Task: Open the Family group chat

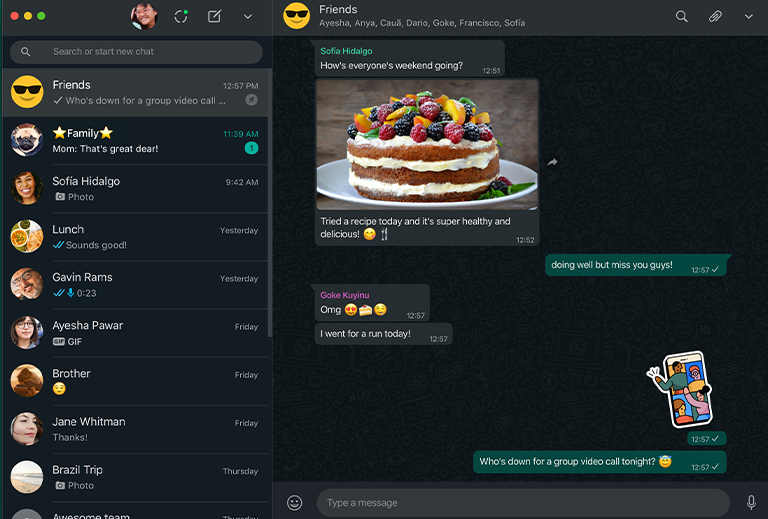Action: [x=137, y=140]
